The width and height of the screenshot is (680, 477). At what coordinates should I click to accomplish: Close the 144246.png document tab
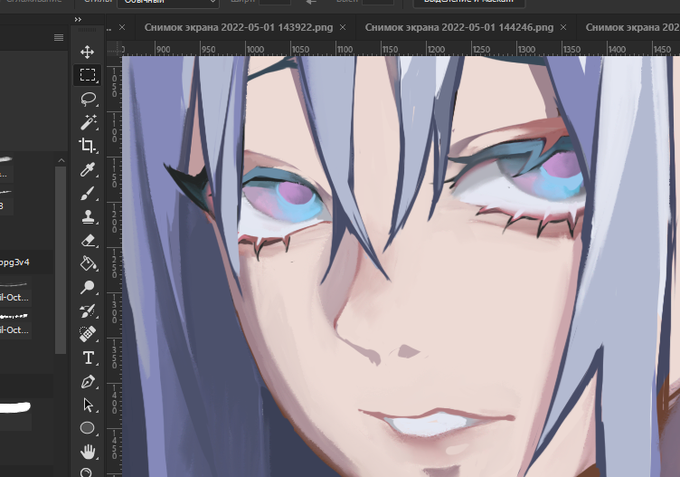tap(563, 27)
